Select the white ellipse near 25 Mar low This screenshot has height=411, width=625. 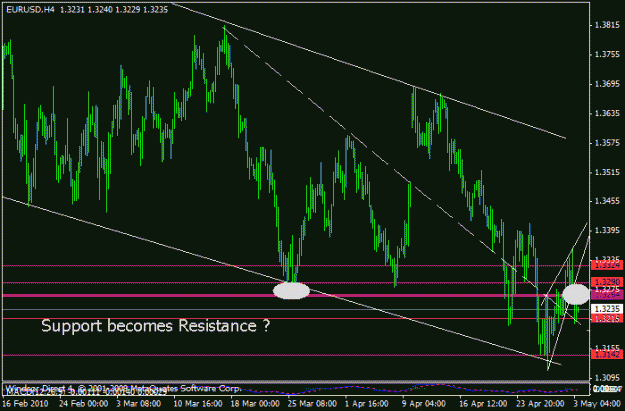pos(291,291)
